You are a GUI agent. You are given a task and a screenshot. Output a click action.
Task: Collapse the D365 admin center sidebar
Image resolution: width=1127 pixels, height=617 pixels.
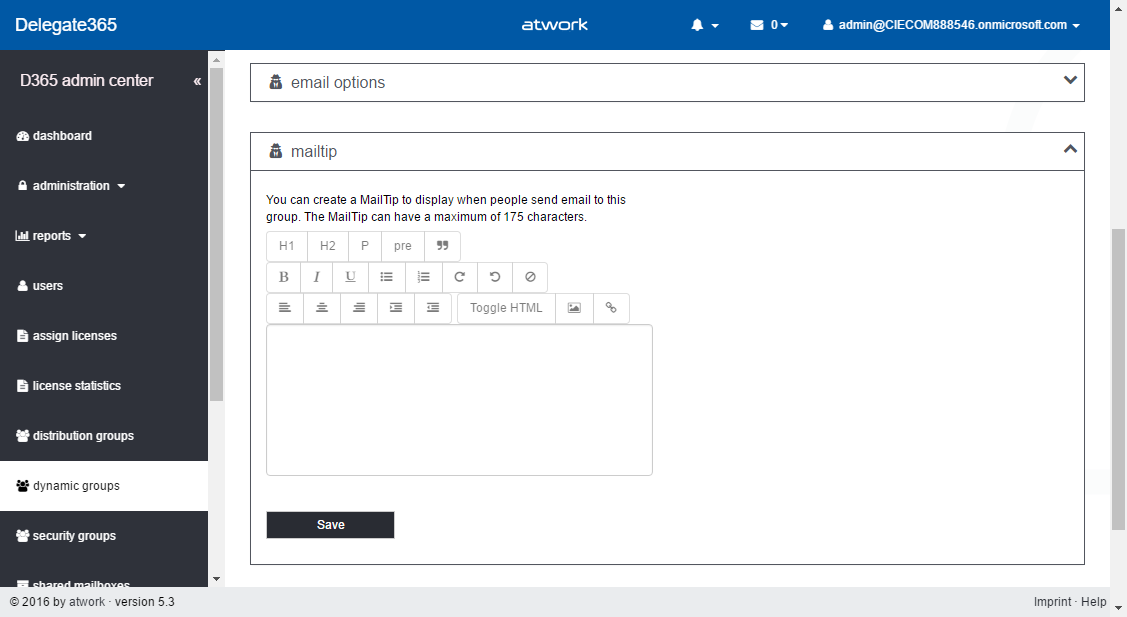tap(197, 81)
